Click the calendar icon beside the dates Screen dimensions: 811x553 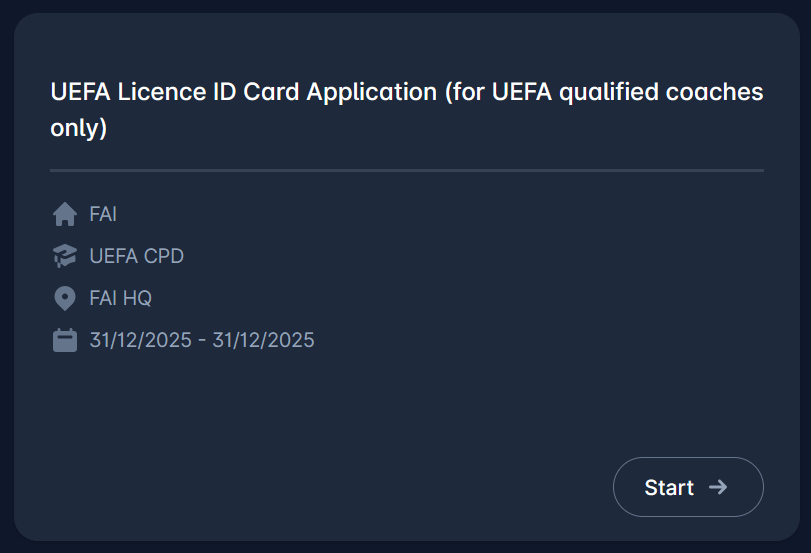click(65, 340)
